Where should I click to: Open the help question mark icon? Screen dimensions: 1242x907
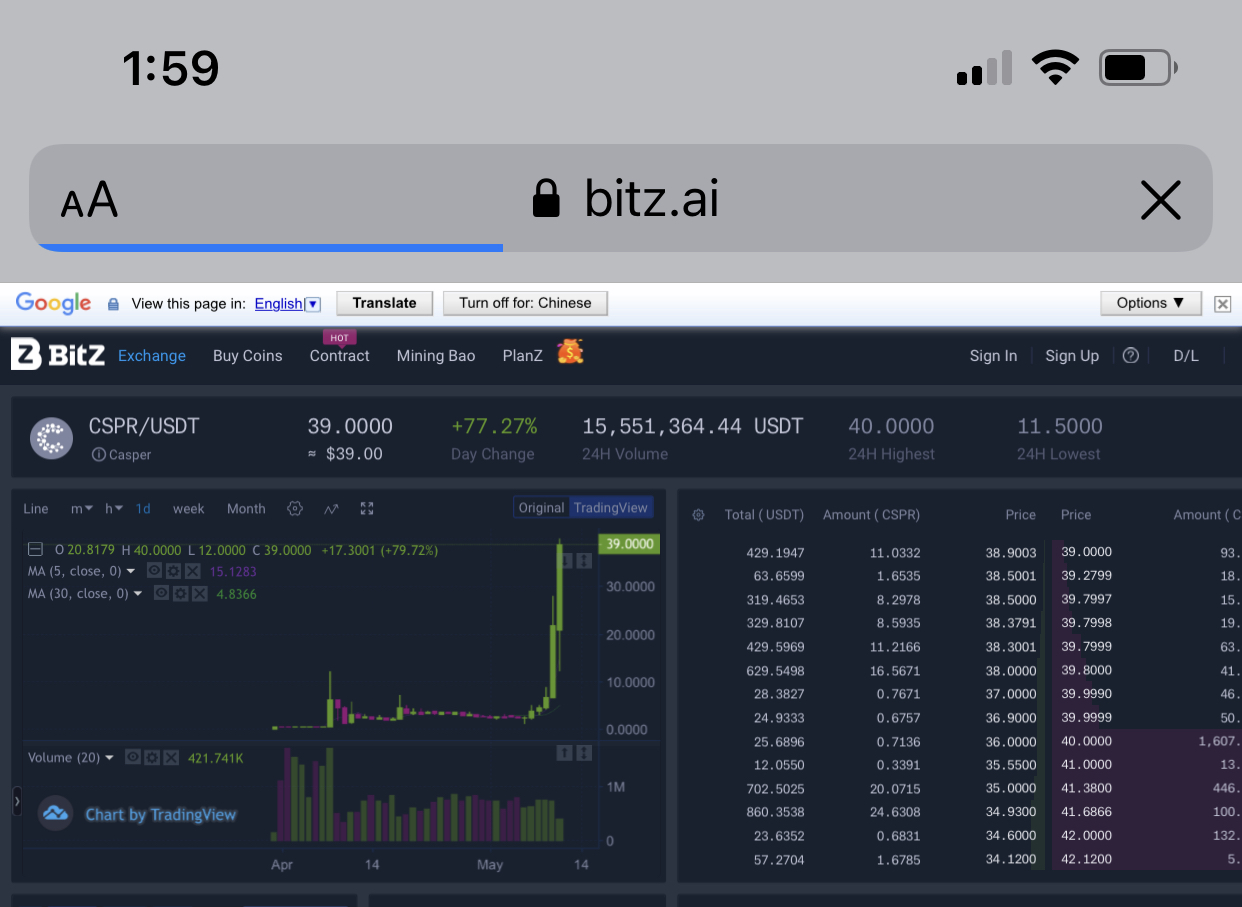point(1131,355)
